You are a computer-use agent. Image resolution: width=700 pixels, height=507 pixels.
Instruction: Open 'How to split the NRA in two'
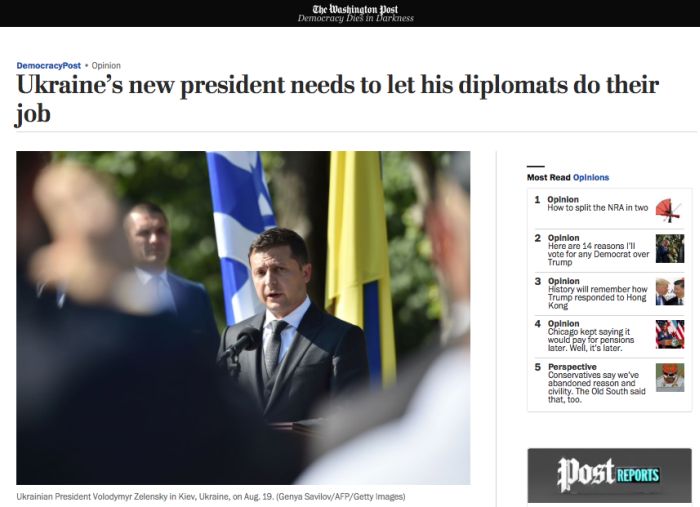[597, 208]
